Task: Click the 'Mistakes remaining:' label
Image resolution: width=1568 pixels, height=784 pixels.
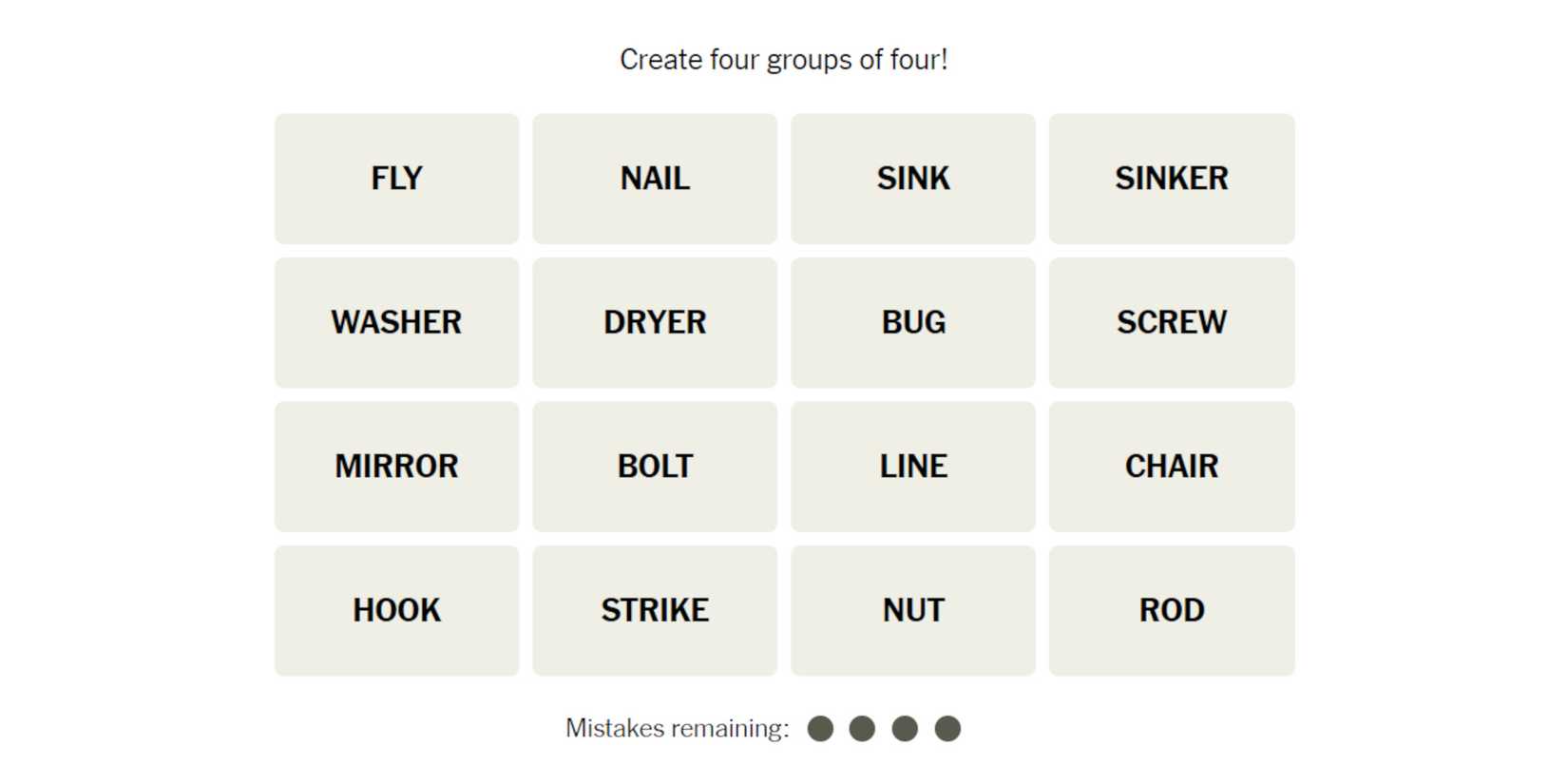Action: click(677, 729)
